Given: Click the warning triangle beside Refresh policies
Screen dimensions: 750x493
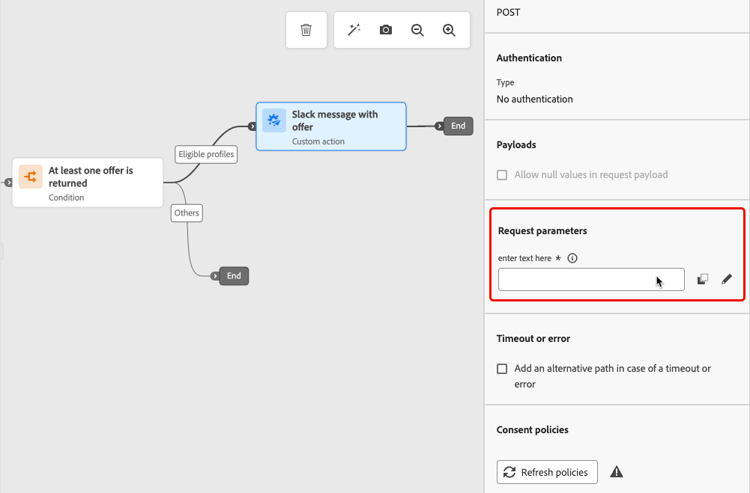Looking at the screenshot, I should click(x=616, y=472).
